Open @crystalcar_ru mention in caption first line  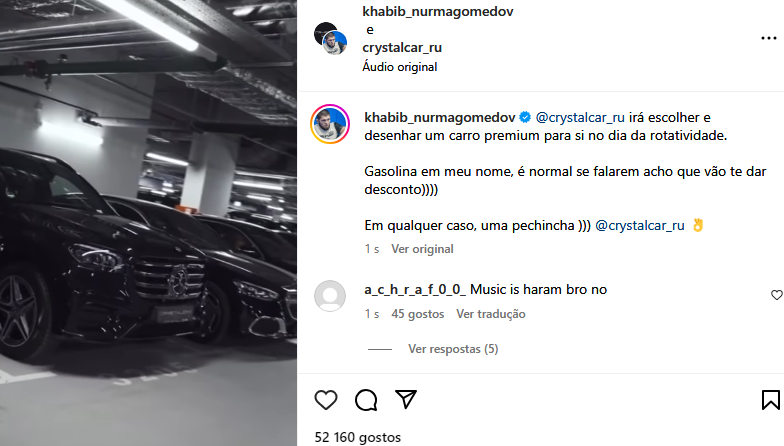click(580, 118)
